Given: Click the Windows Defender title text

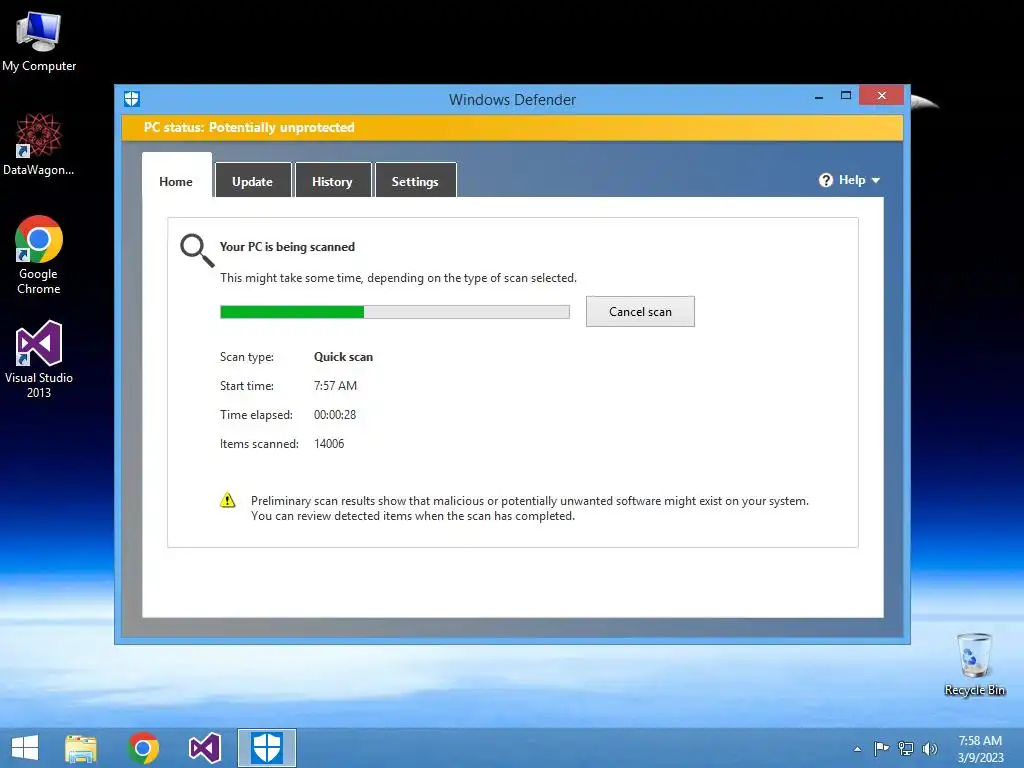Looking at the screenshot, I should [x=512, y=99].
